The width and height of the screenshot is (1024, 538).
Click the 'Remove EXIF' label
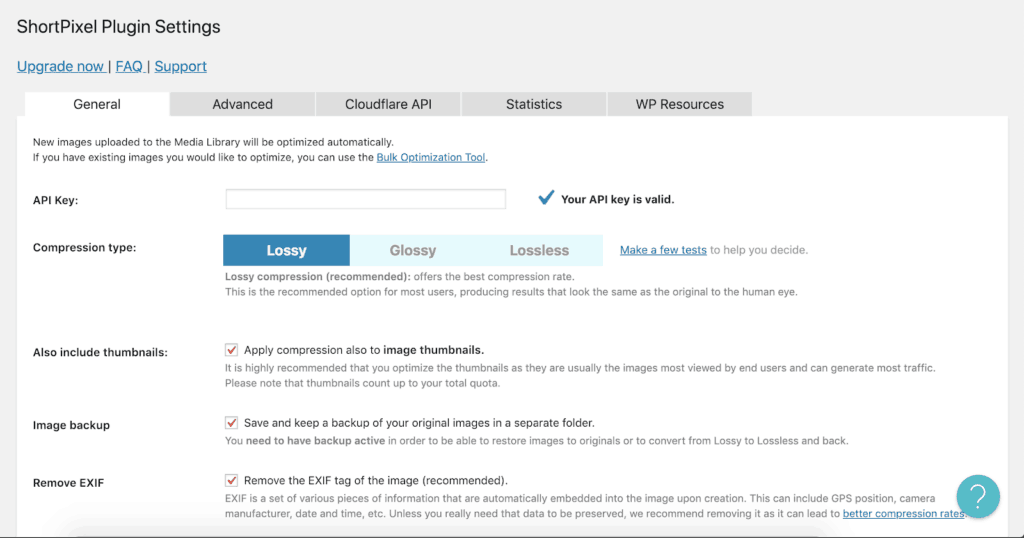68,483
